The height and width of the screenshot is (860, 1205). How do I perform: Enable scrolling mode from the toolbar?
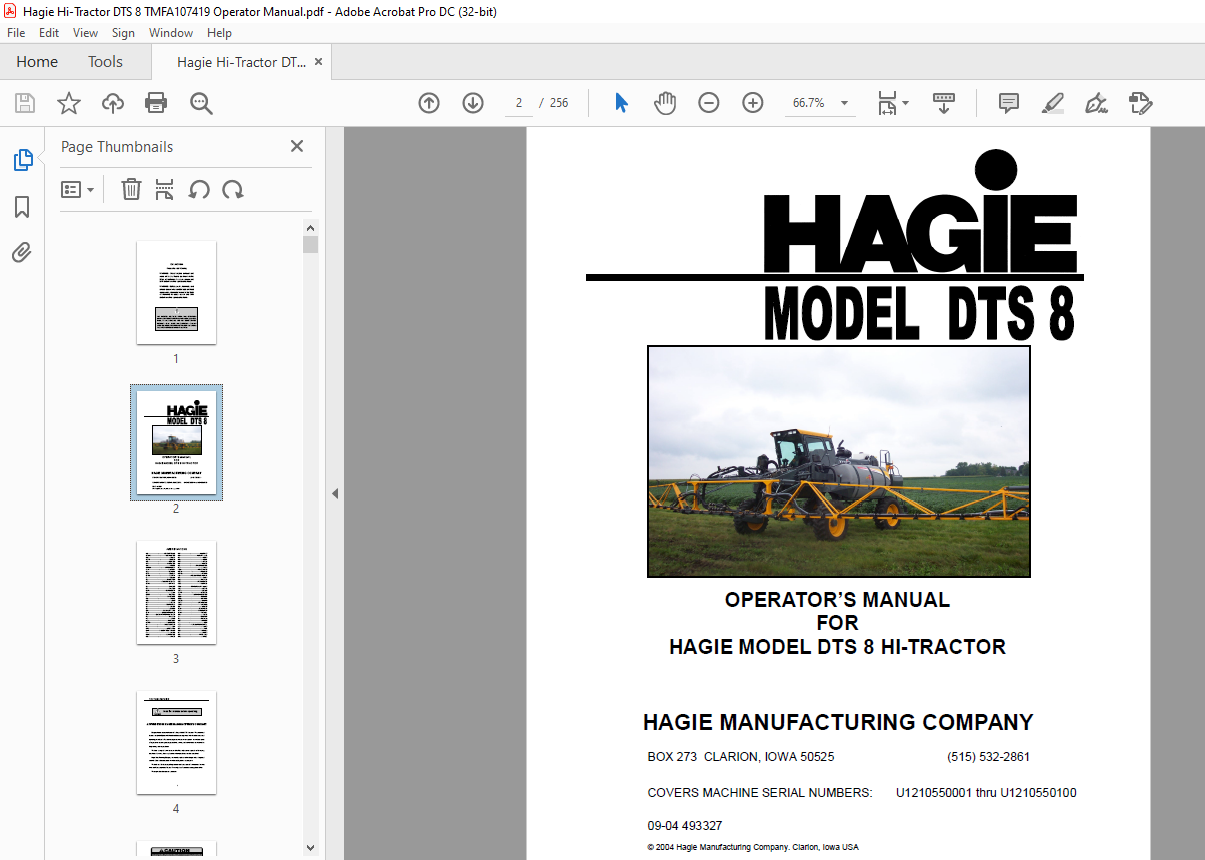point(944,103)
